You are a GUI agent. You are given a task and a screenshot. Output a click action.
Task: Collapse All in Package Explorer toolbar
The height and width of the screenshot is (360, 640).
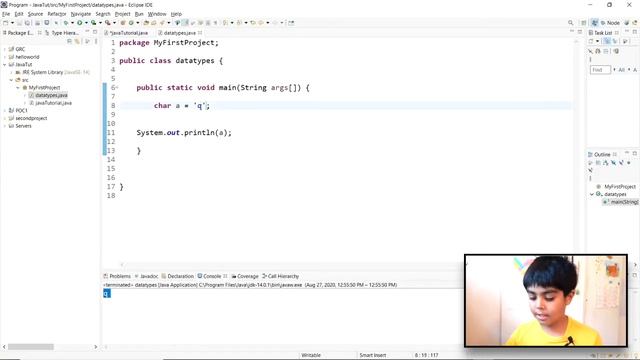69,41
